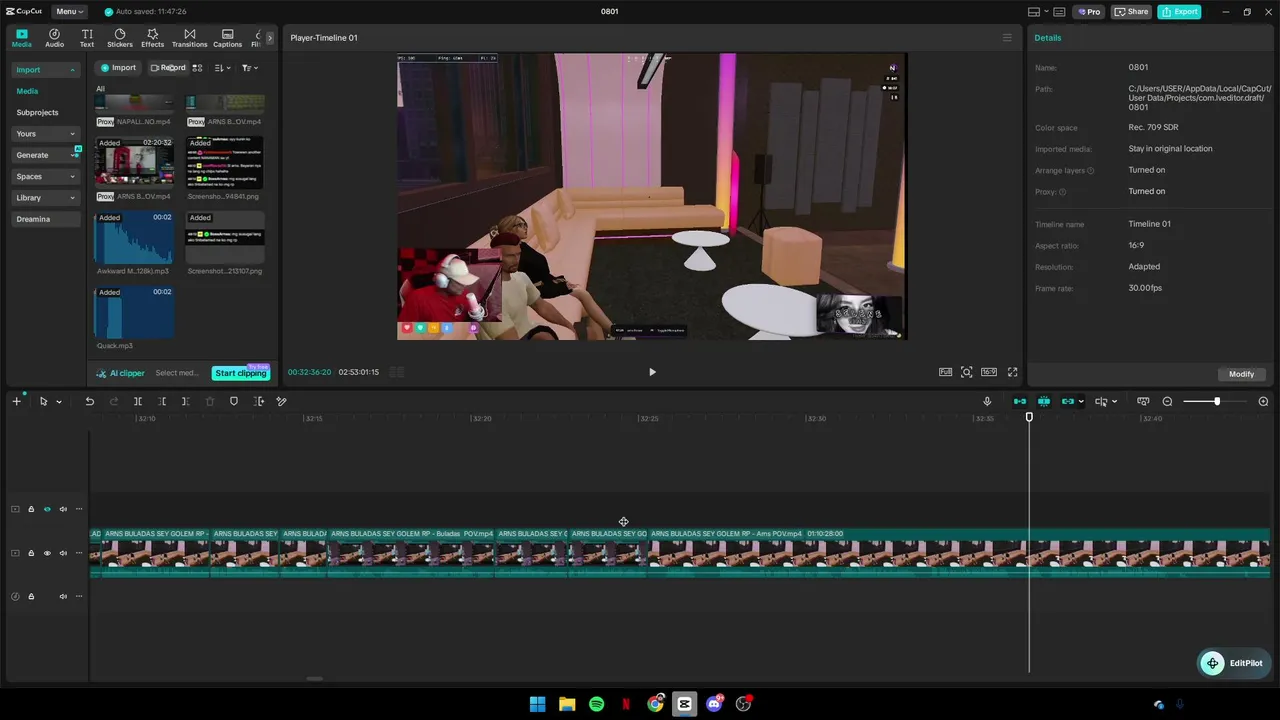The image size is (1280, 720).
Task: Record voiceover with the microphone icon
Action: (x=987, y=401)
